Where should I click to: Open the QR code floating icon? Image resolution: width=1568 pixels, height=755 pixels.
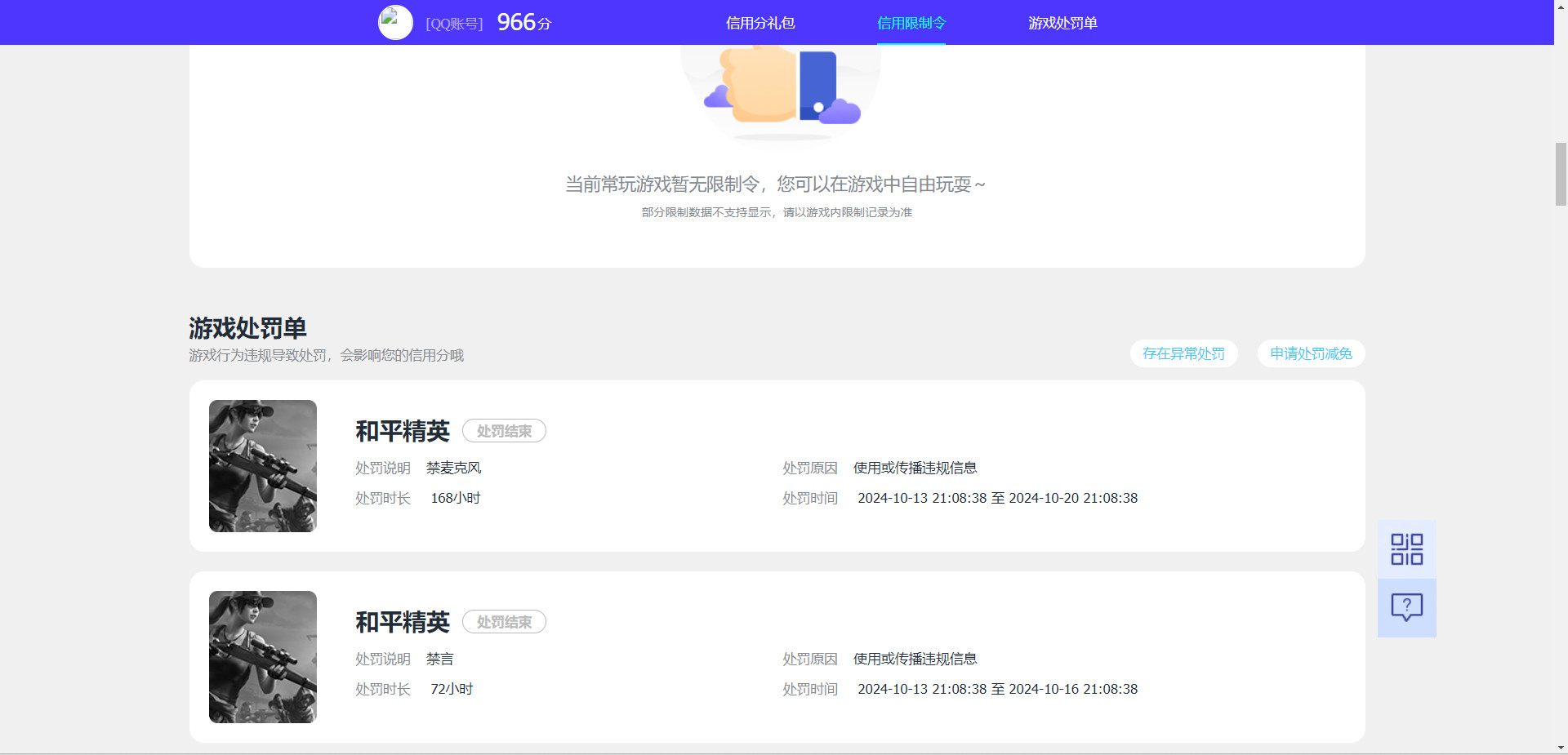pyautogui.click(x=1406, y=549)
